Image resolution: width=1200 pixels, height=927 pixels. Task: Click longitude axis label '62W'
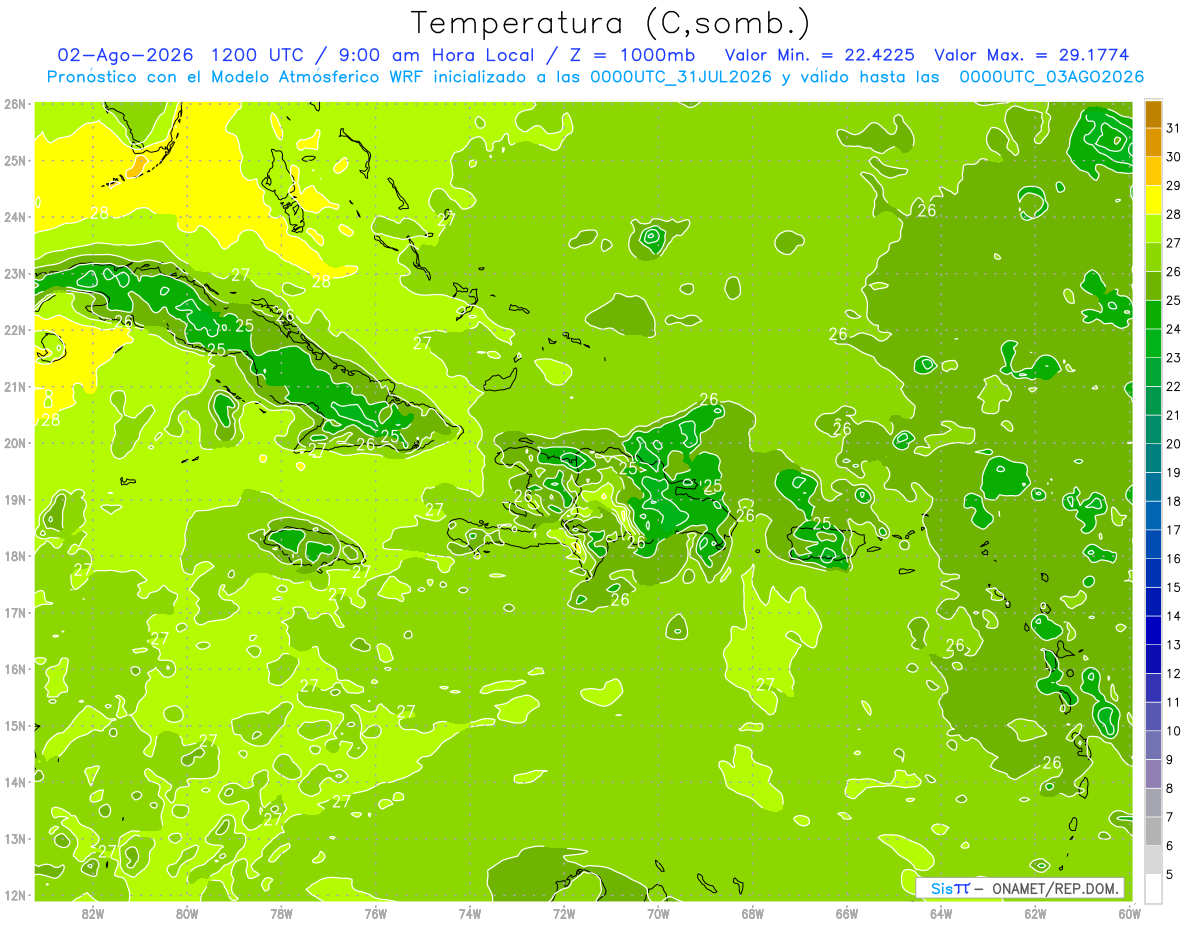[x=1035, y=913]
